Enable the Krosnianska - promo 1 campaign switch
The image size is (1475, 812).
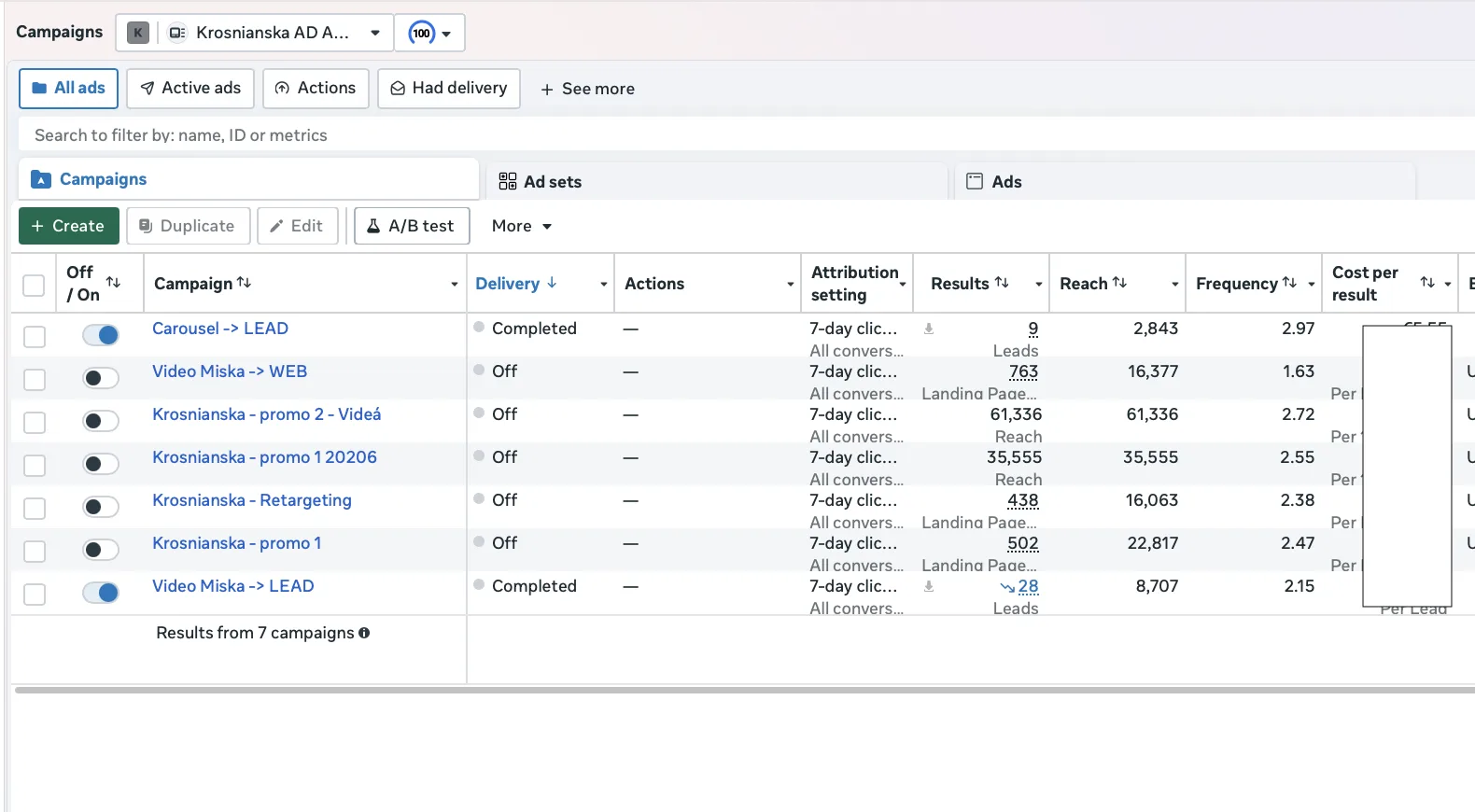pyautogui.click(x=101, y=550)
